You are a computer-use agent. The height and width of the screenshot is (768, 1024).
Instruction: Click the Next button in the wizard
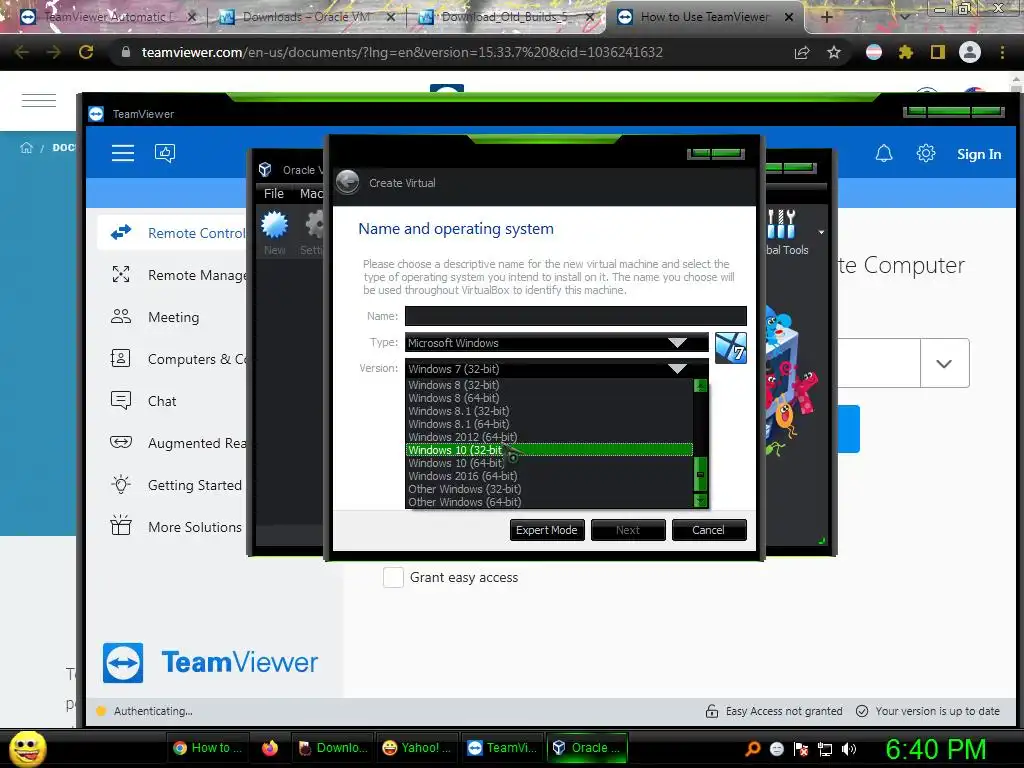point(628,530)
